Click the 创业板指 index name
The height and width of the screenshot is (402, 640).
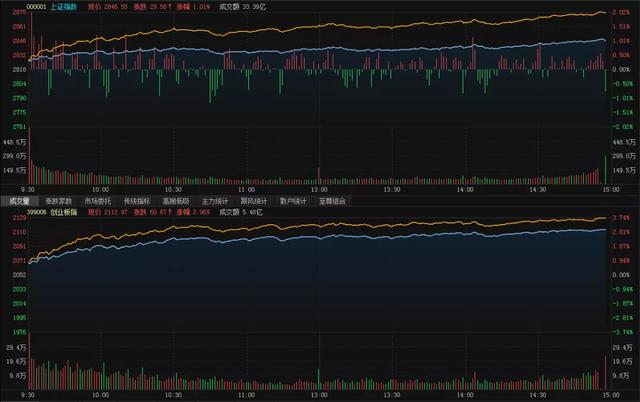pyautogui.click(x=64, y=212)
